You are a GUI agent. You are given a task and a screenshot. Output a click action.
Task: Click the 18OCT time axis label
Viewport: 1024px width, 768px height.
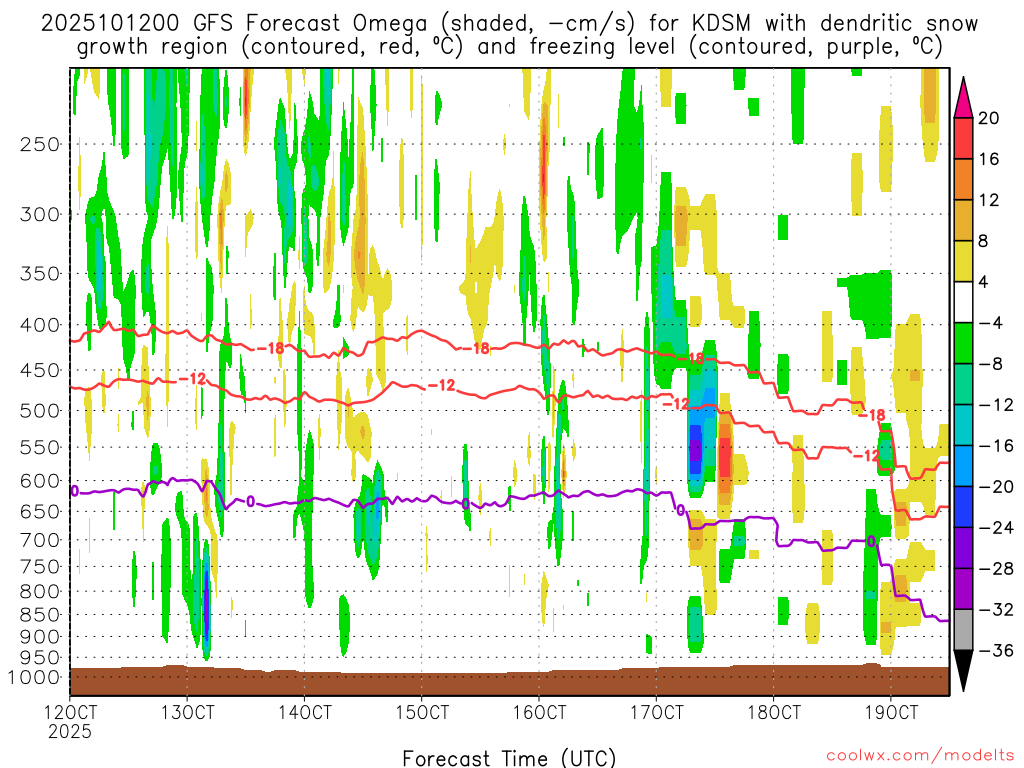pyautogui.click(x=773, y=712)
